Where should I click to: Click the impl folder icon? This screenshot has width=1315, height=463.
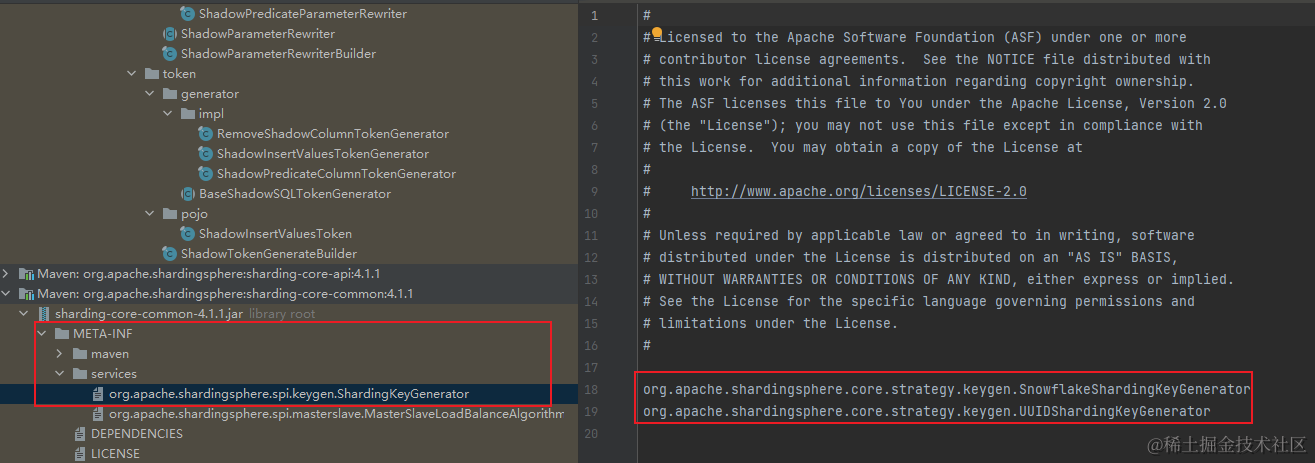point(188,113)
